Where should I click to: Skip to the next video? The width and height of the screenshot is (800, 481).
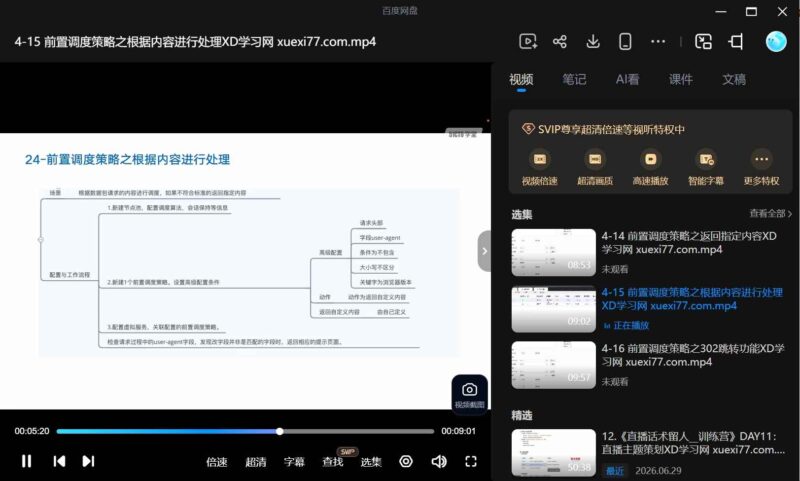pos(88,461)
